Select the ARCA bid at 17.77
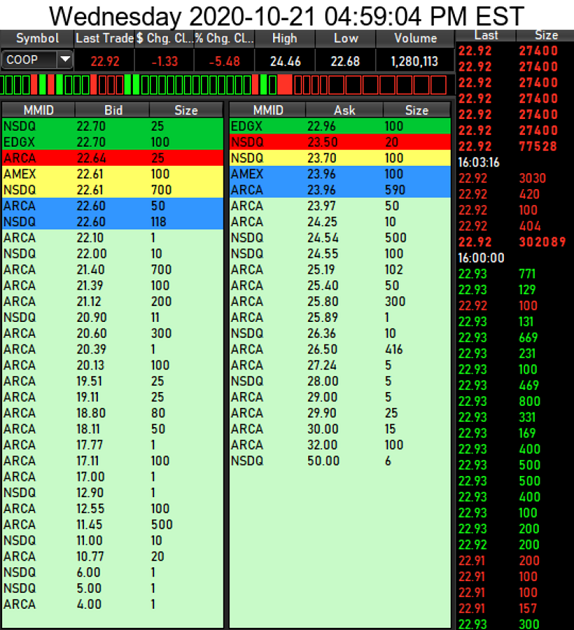 pyautogui.click(x=112, y=445)
